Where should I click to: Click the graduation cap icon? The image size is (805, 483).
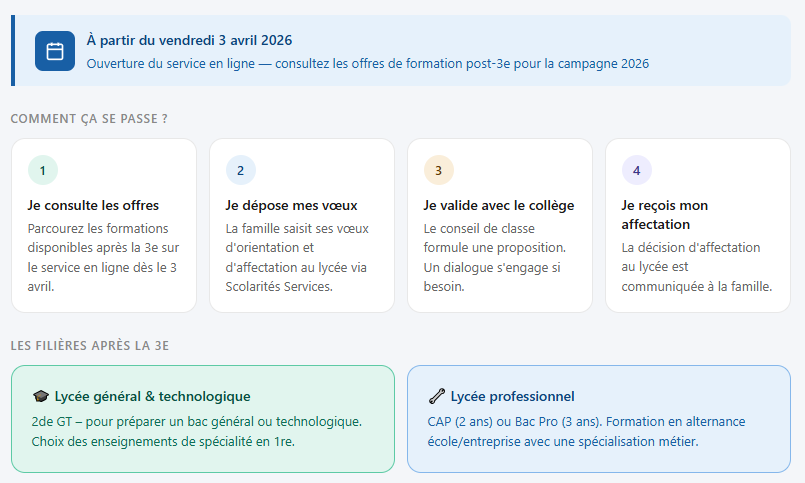point(41,397)
